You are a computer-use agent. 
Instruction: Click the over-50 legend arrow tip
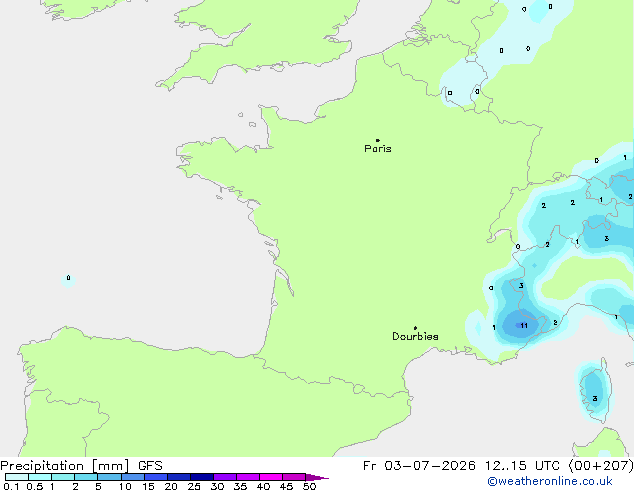[x=317, y=477]
